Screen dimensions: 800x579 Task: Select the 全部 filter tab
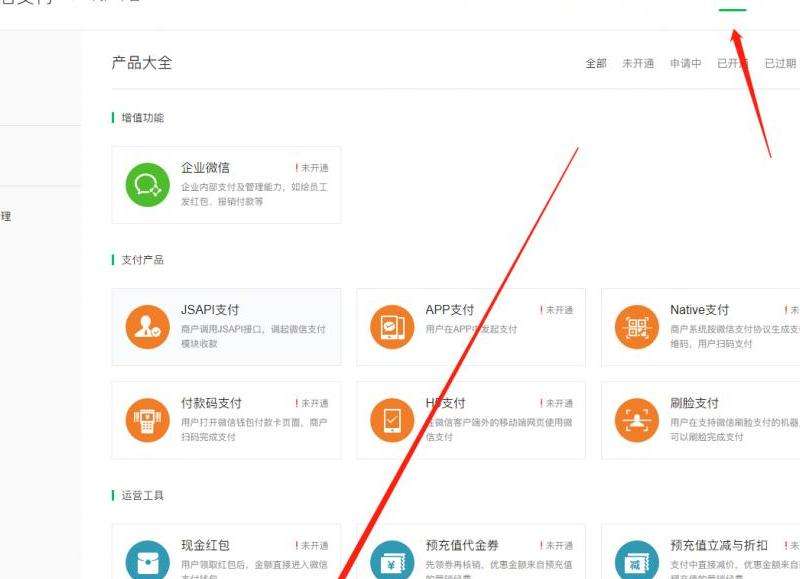pos(596,63)
